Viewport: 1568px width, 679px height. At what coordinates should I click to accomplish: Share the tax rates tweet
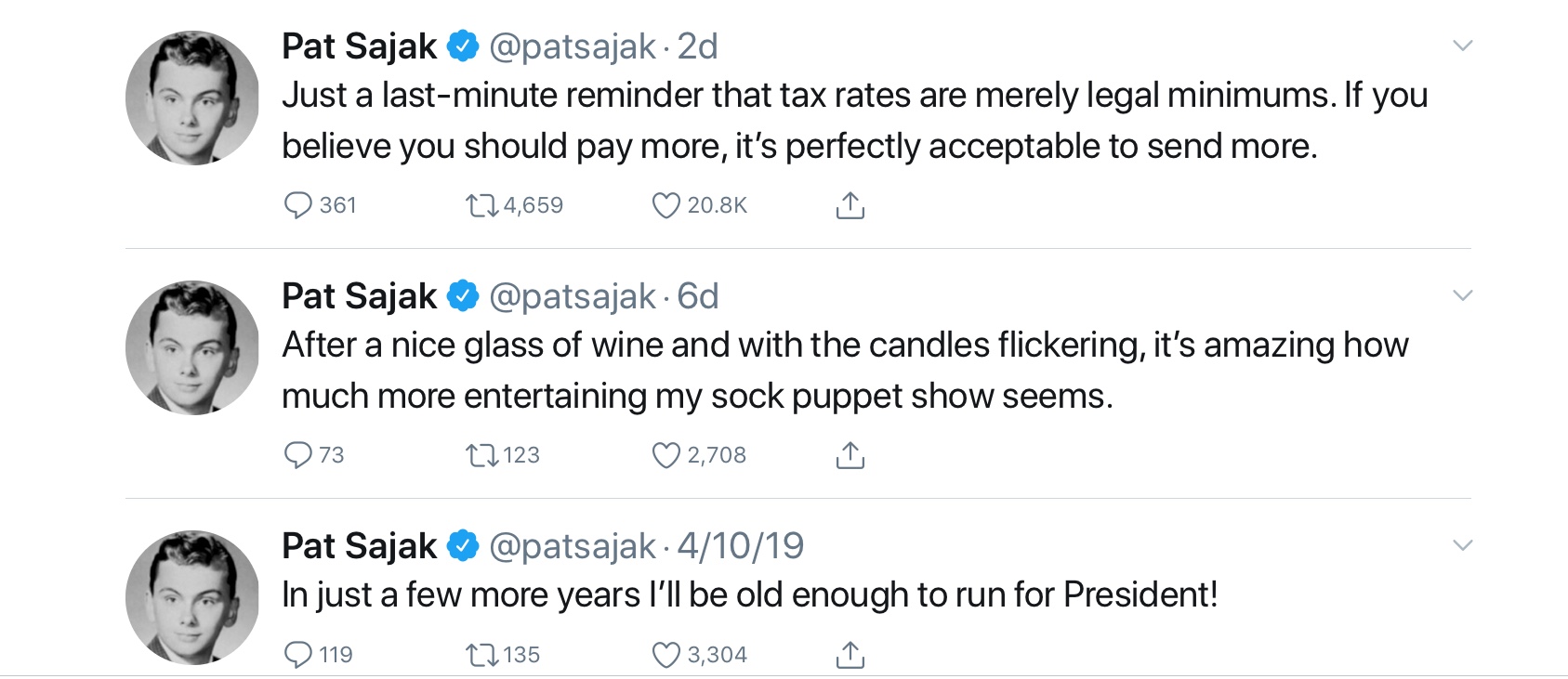pyautogui.click(x=850, y=205)
